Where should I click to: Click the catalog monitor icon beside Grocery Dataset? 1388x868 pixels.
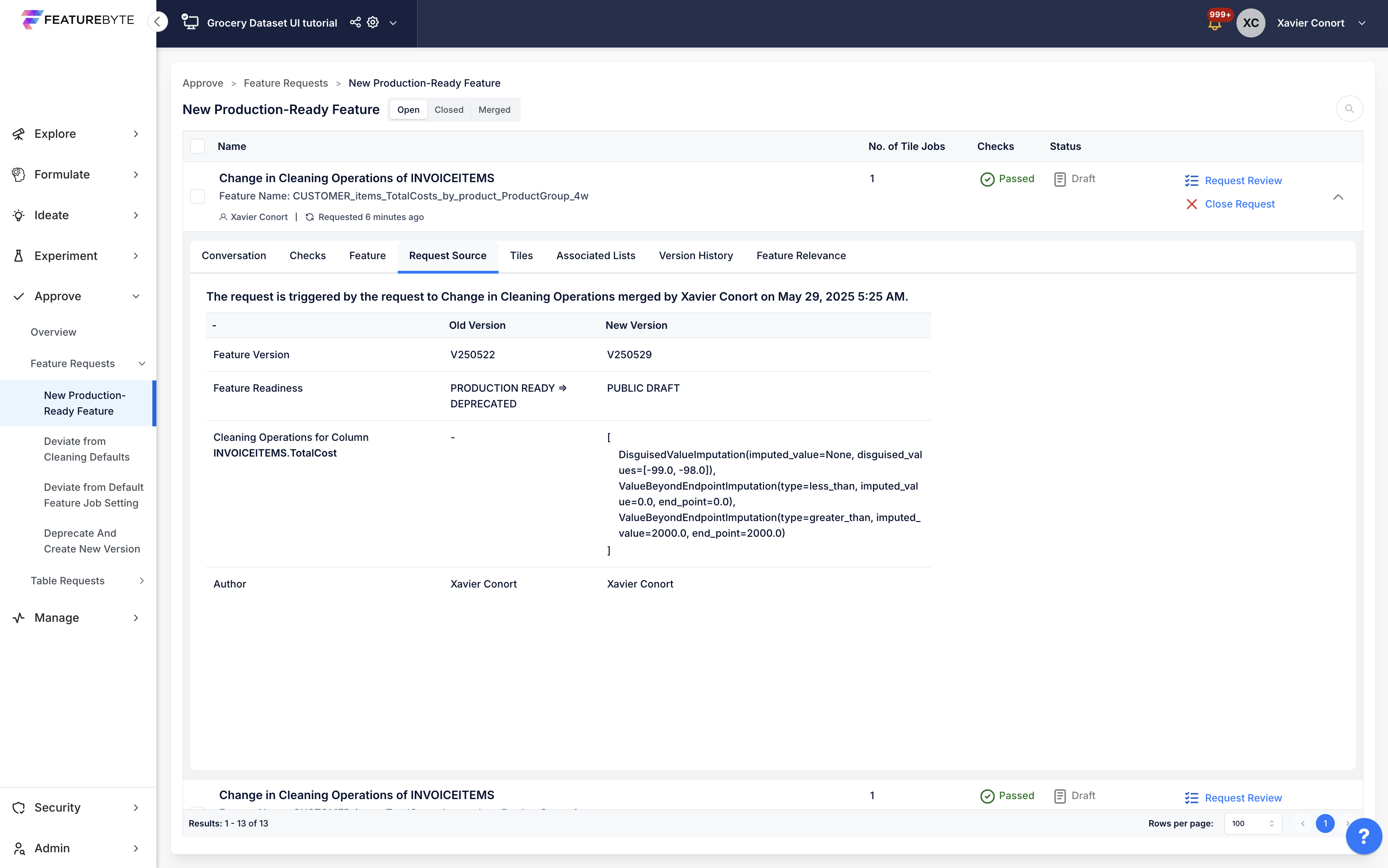(190, 23)
